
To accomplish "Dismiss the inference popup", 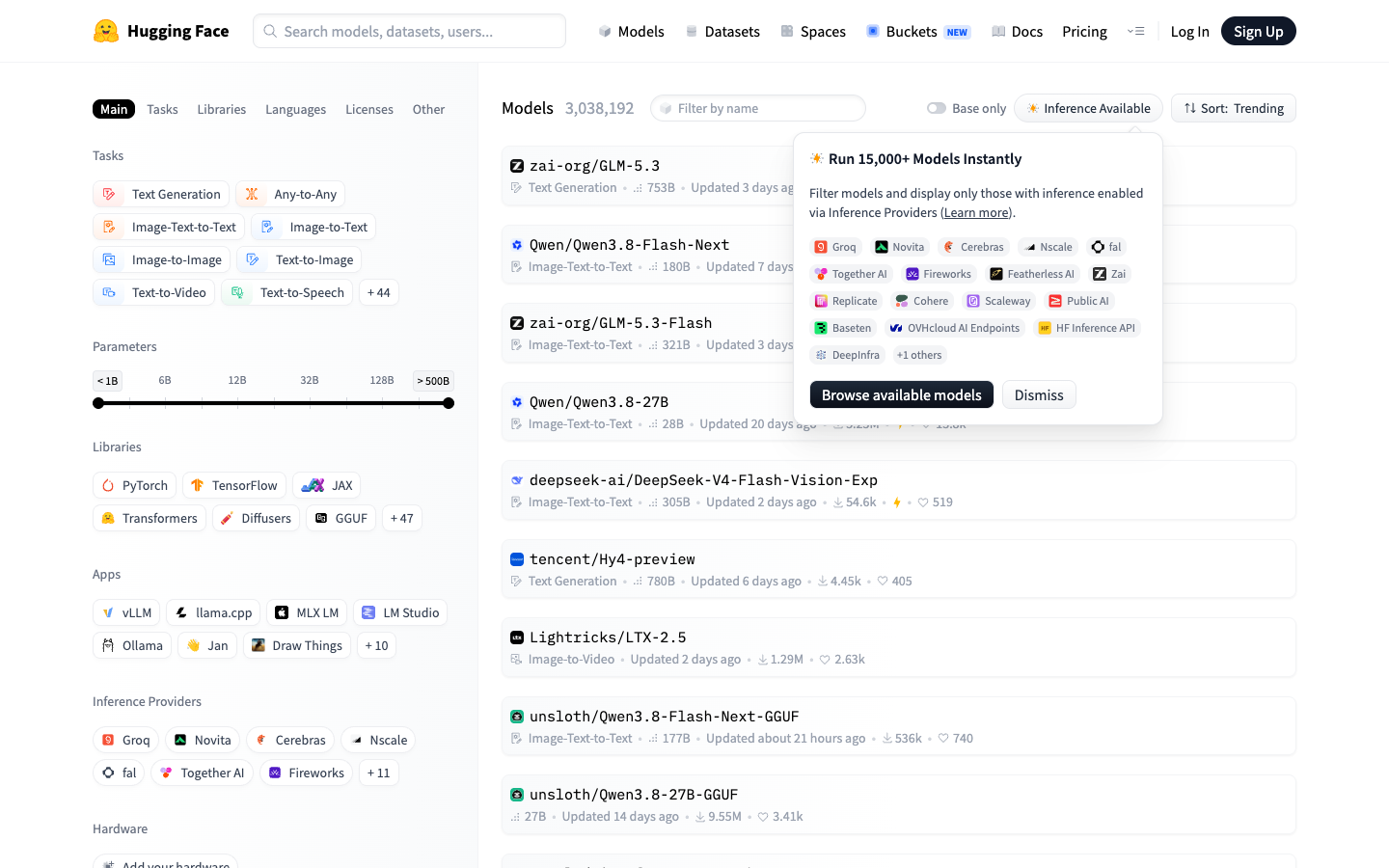I will (1039, 394).
